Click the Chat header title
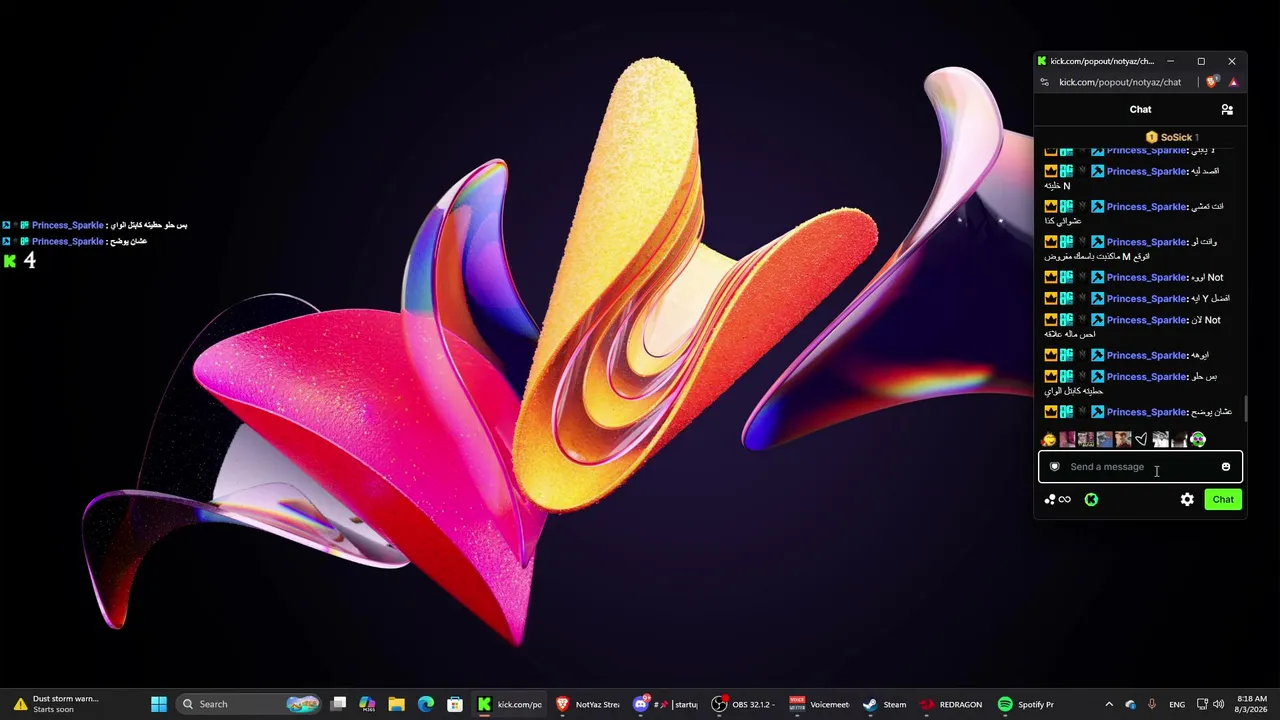This screenshot has height=720, width=1280. [1140, 109]
